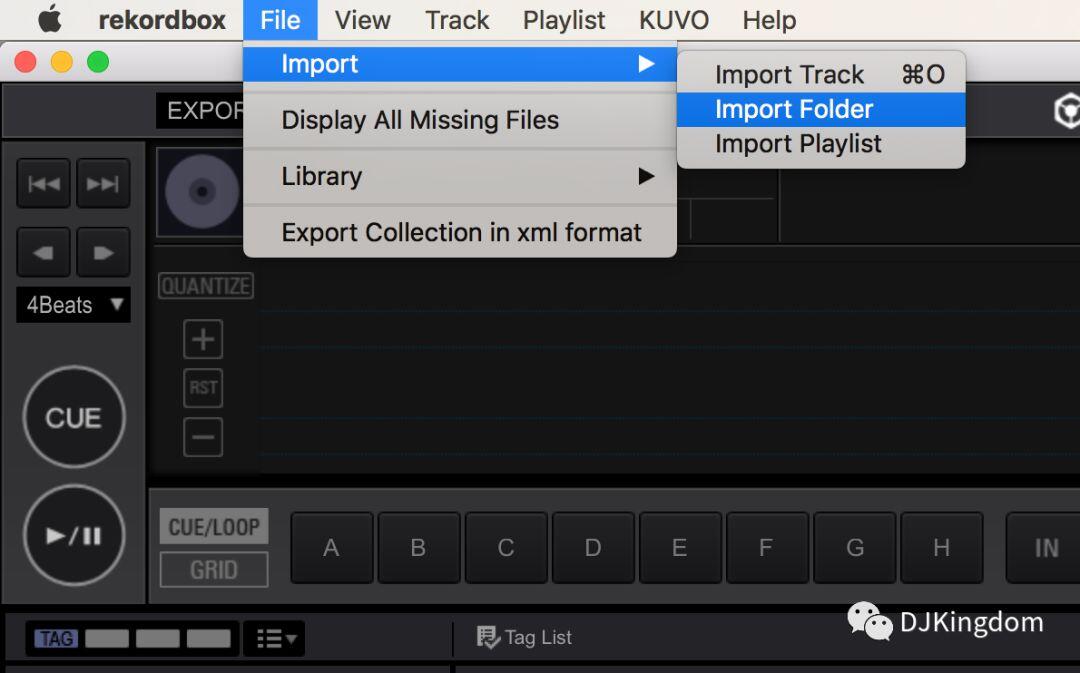Skip to next track button
The width and height of the screenshot is (1080, 673).
click(x=103, y=183)
